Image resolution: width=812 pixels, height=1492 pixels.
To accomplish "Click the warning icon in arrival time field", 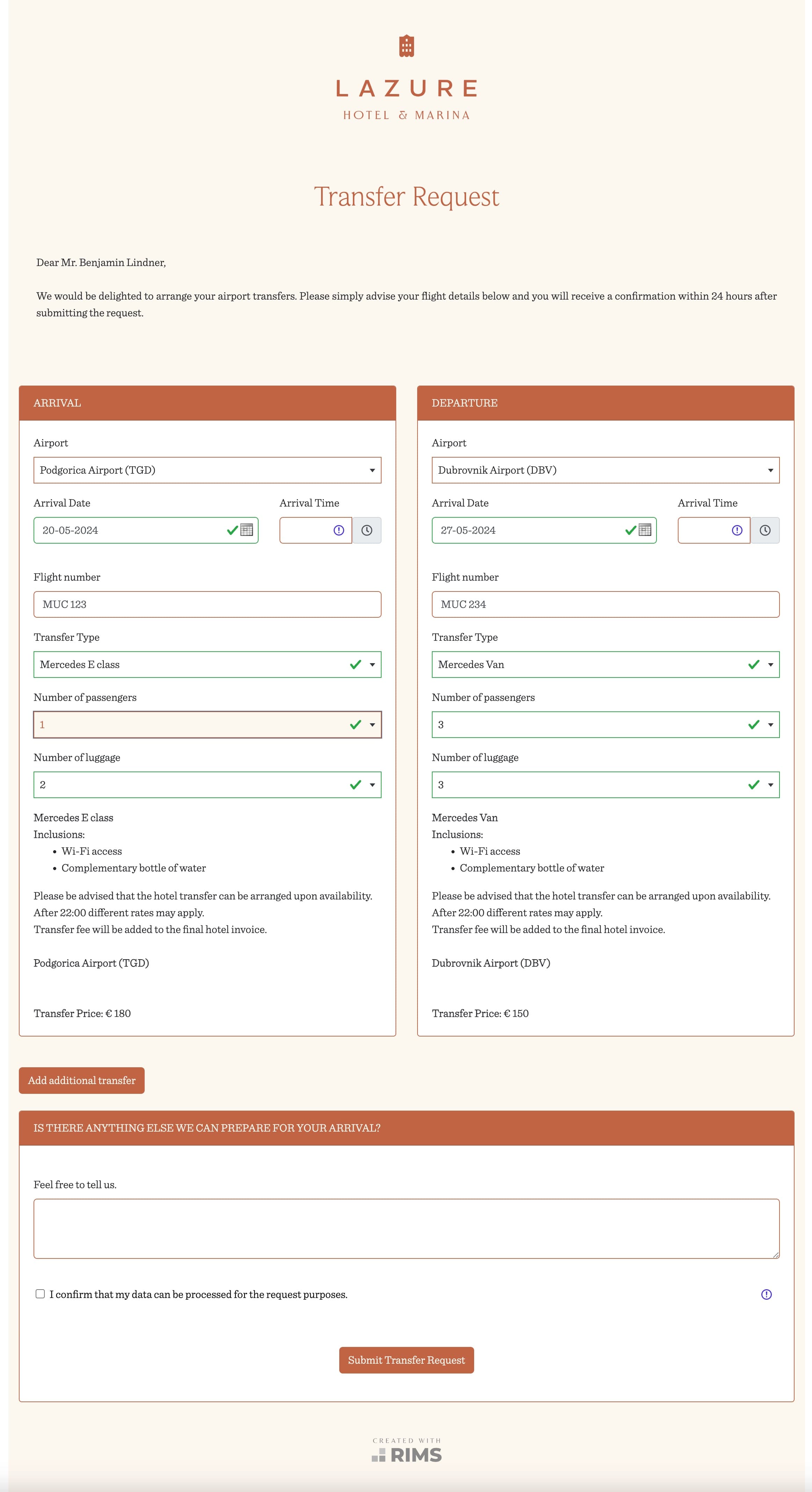I will (x=339, y=530).
